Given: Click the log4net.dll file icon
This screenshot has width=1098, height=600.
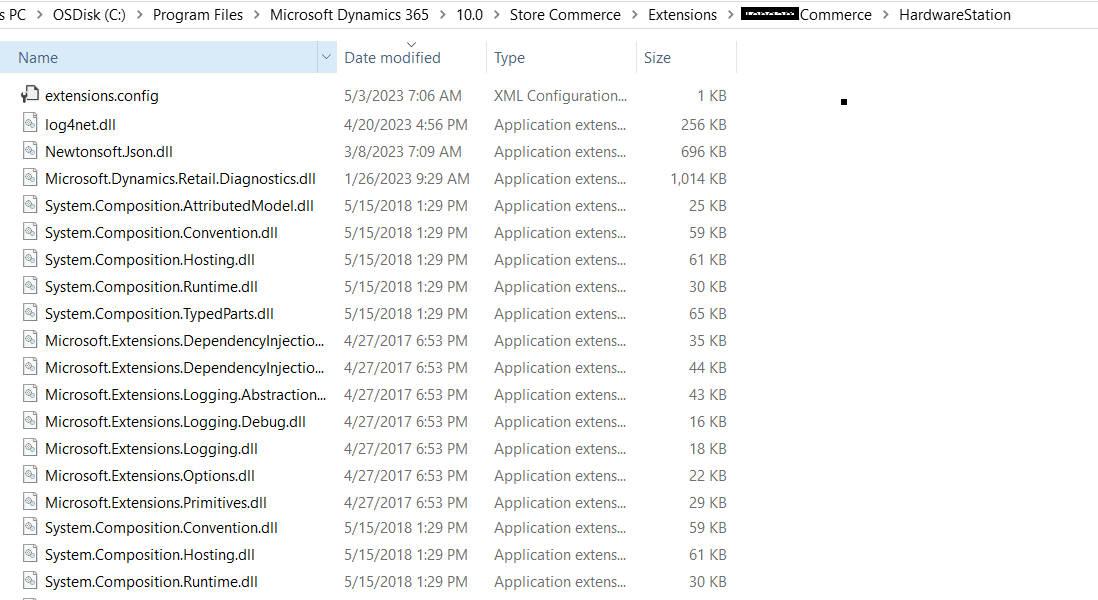Looking at the screenshot, I should coord(29,123).
